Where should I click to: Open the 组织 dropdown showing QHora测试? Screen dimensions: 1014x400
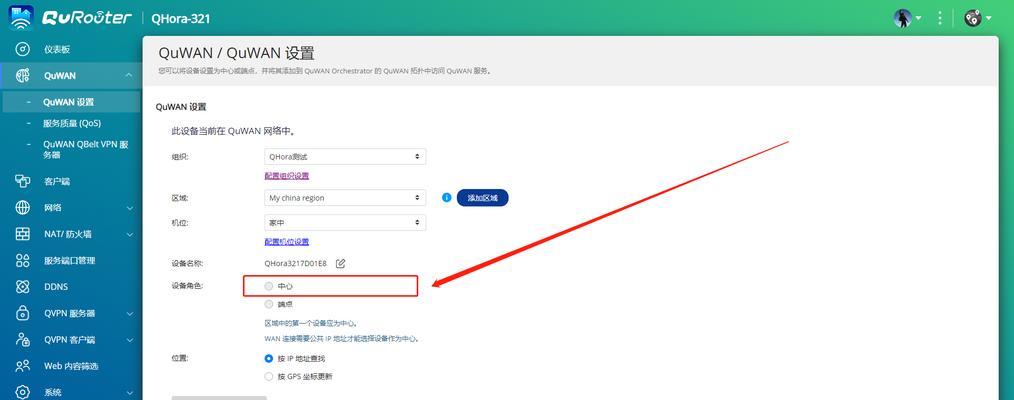[x=345, y=156]
